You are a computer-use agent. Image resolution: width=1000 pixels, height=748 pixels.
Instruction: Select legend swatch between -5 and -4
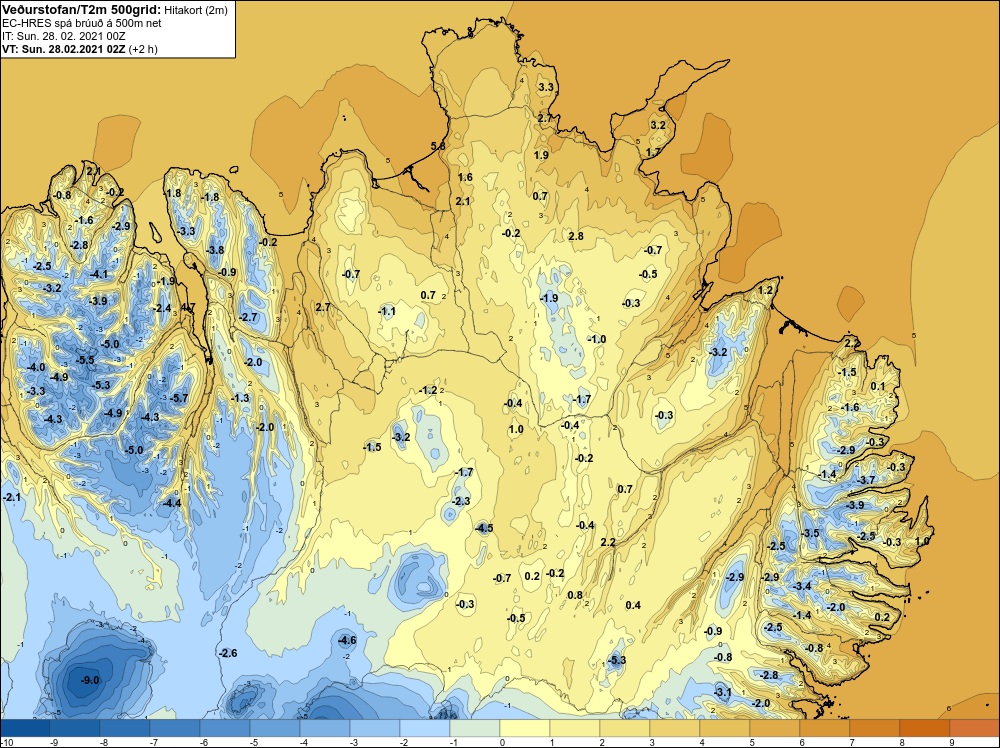tap(275, 728)
